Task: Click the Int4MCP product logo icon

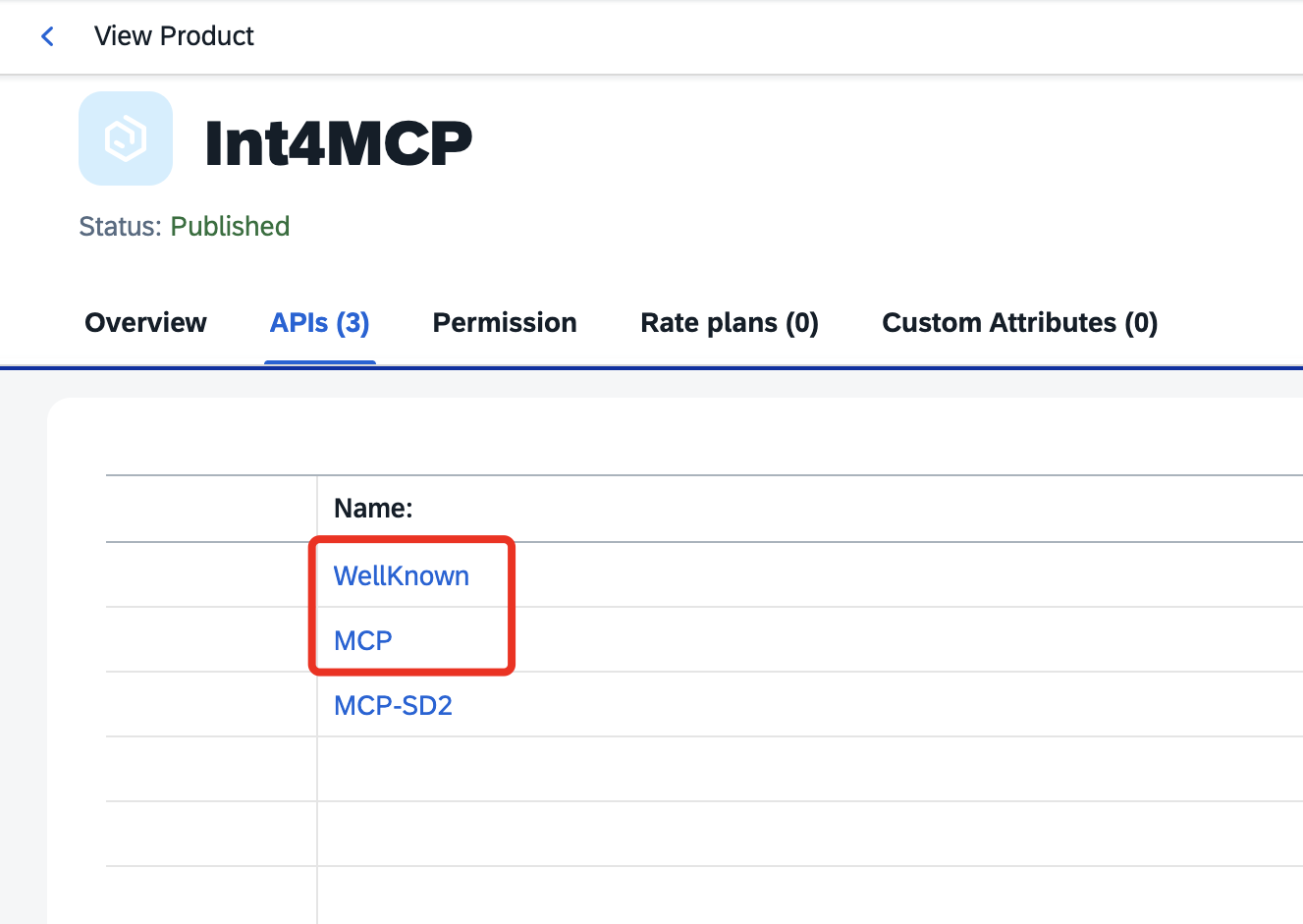Action: 126,138
